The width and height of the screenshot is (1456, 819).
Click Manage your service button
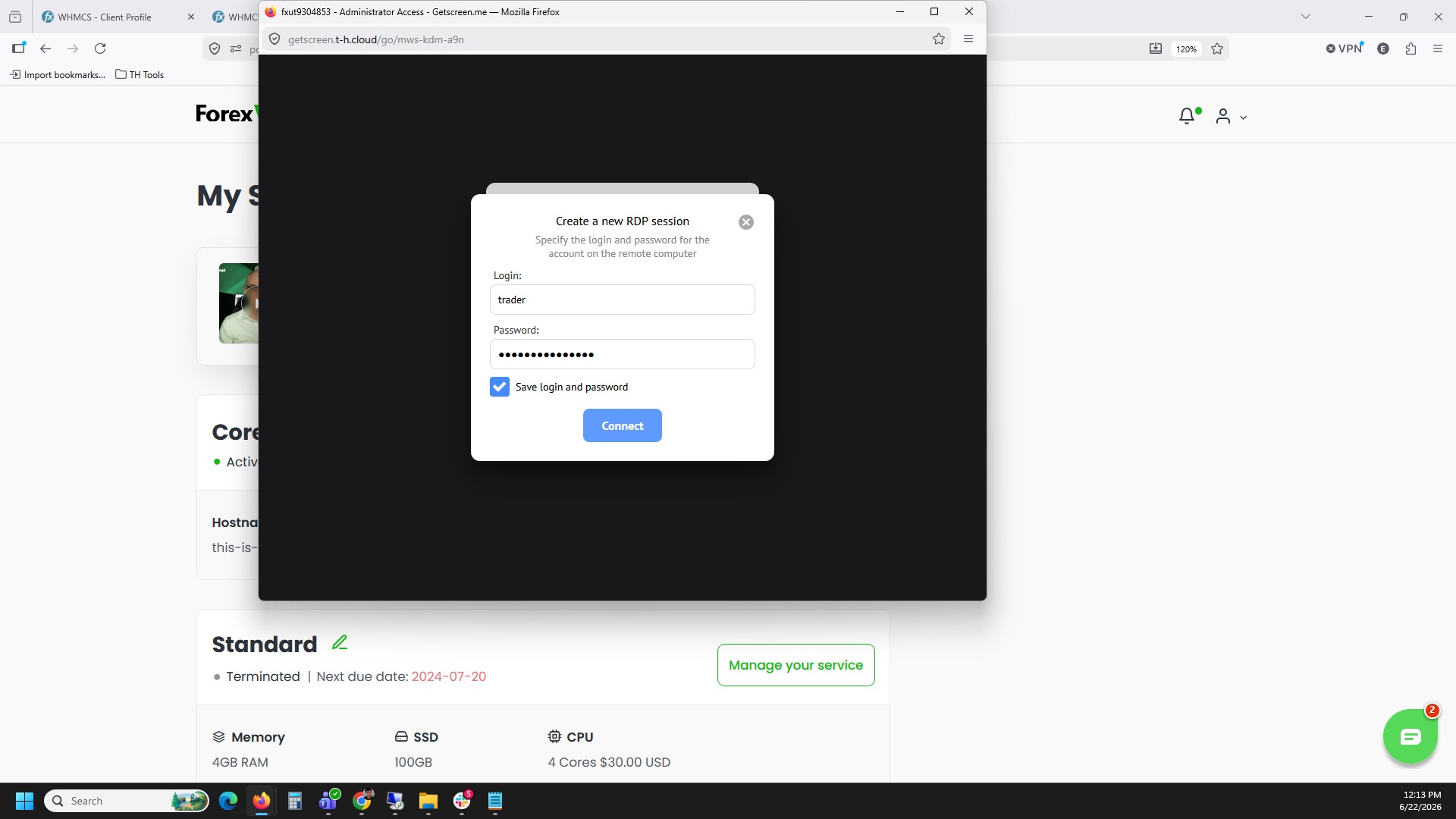[x=795, y=665]
